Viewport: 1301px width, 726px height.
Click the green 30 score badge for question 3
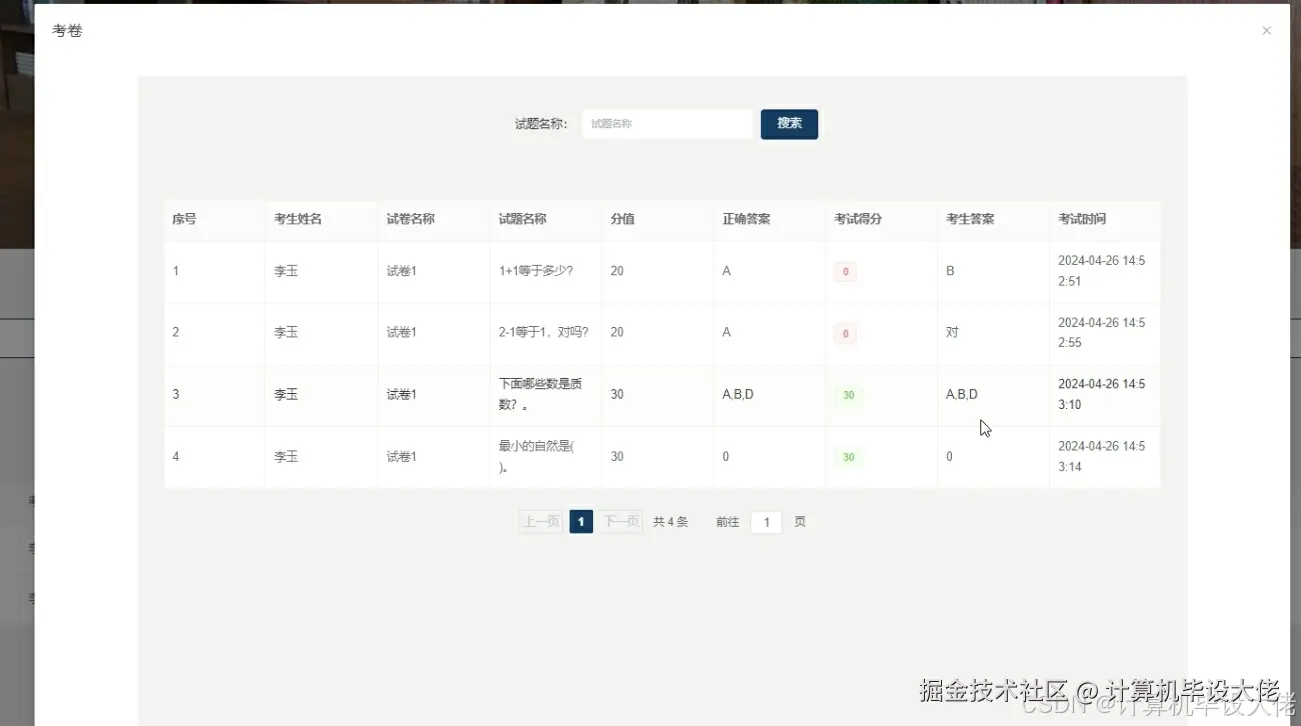[x=848, y=395]
